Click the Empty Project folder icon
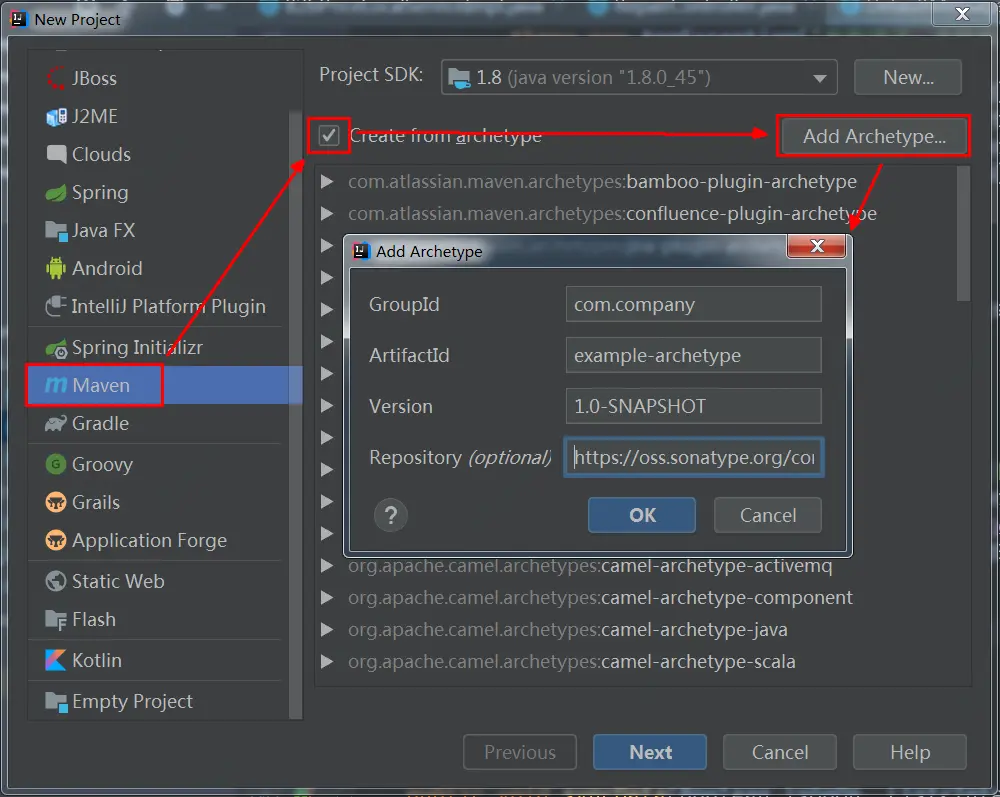 [56, 702]
